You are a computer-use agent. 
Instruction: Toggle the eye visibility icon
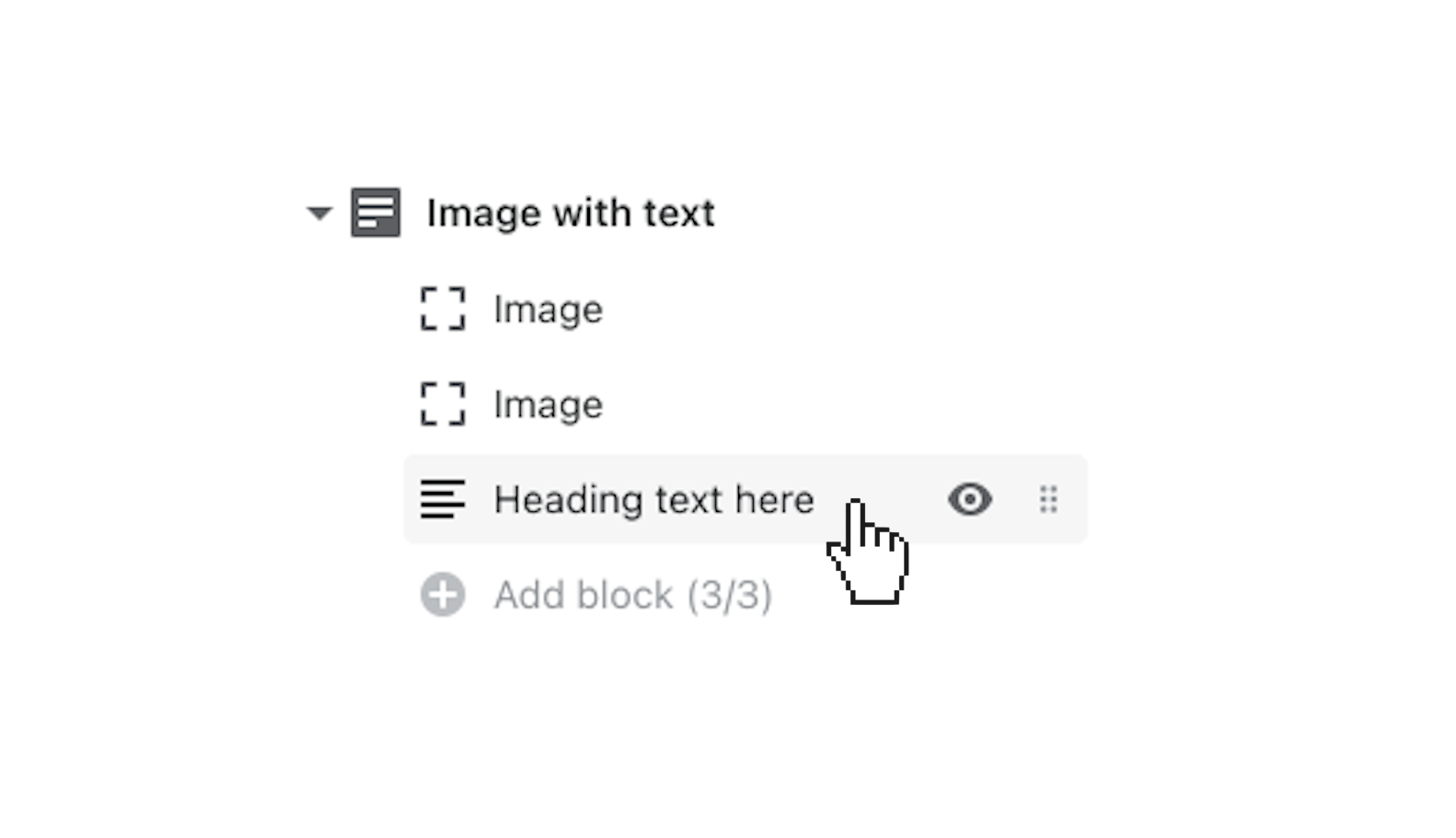[x=970, y=499]
